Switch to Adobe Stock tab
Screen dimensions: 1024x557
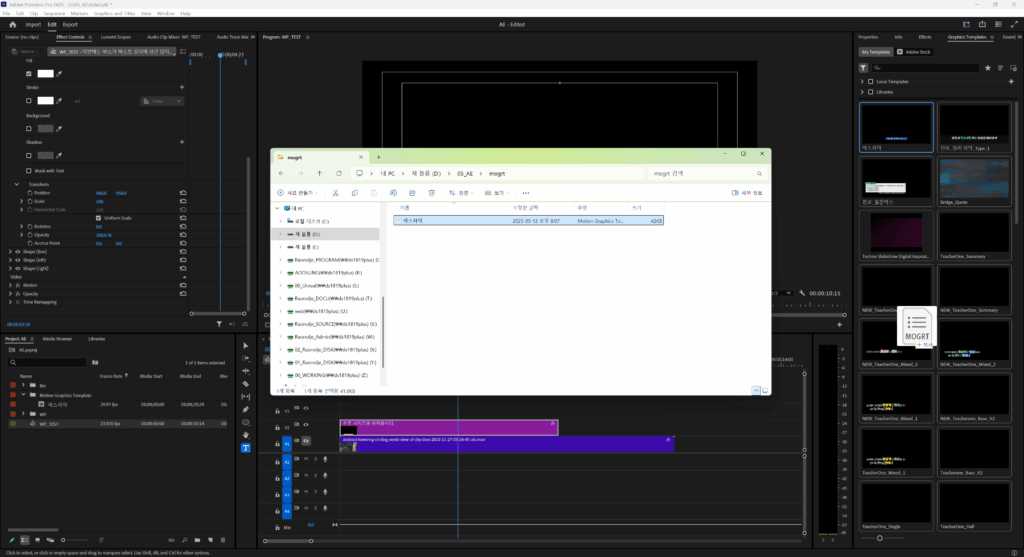(x=914, y=52)
